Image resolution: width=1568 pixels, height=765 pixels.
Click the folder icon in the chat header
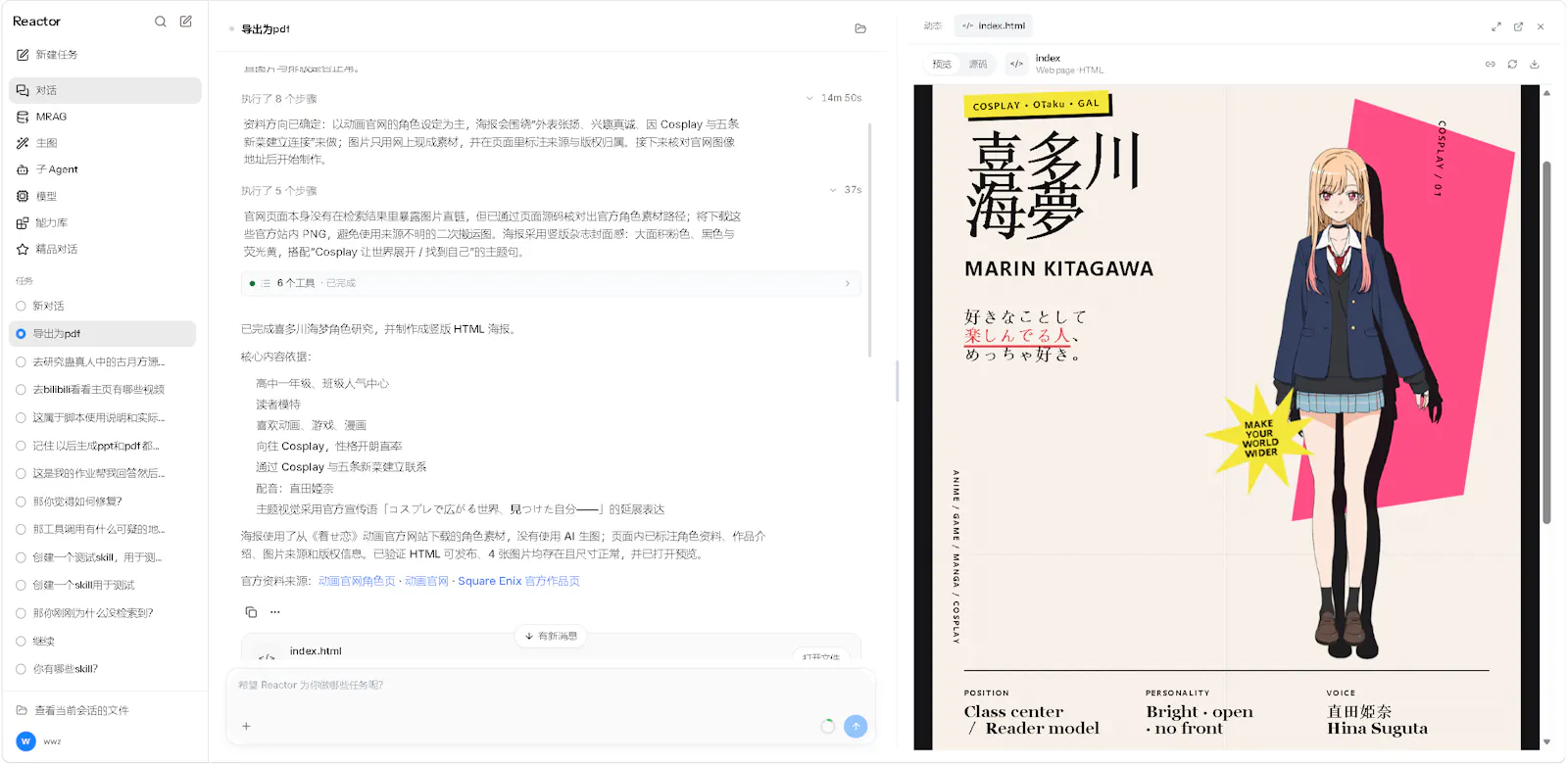click(860, 28)
